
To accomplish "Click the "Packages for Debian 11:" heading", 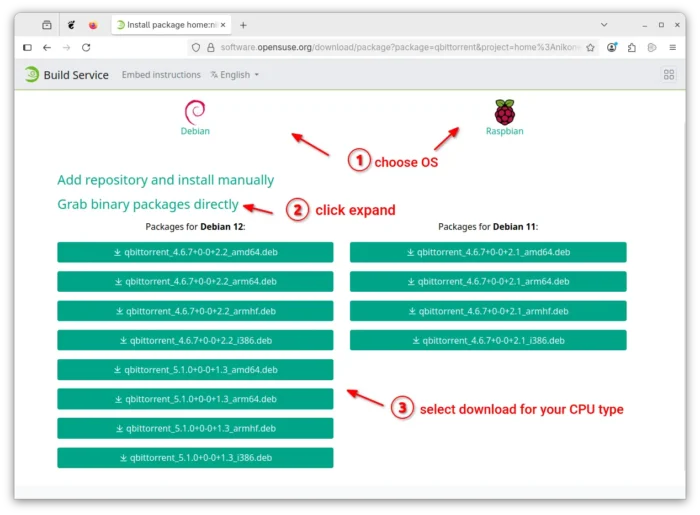I will tap(488, 227).
